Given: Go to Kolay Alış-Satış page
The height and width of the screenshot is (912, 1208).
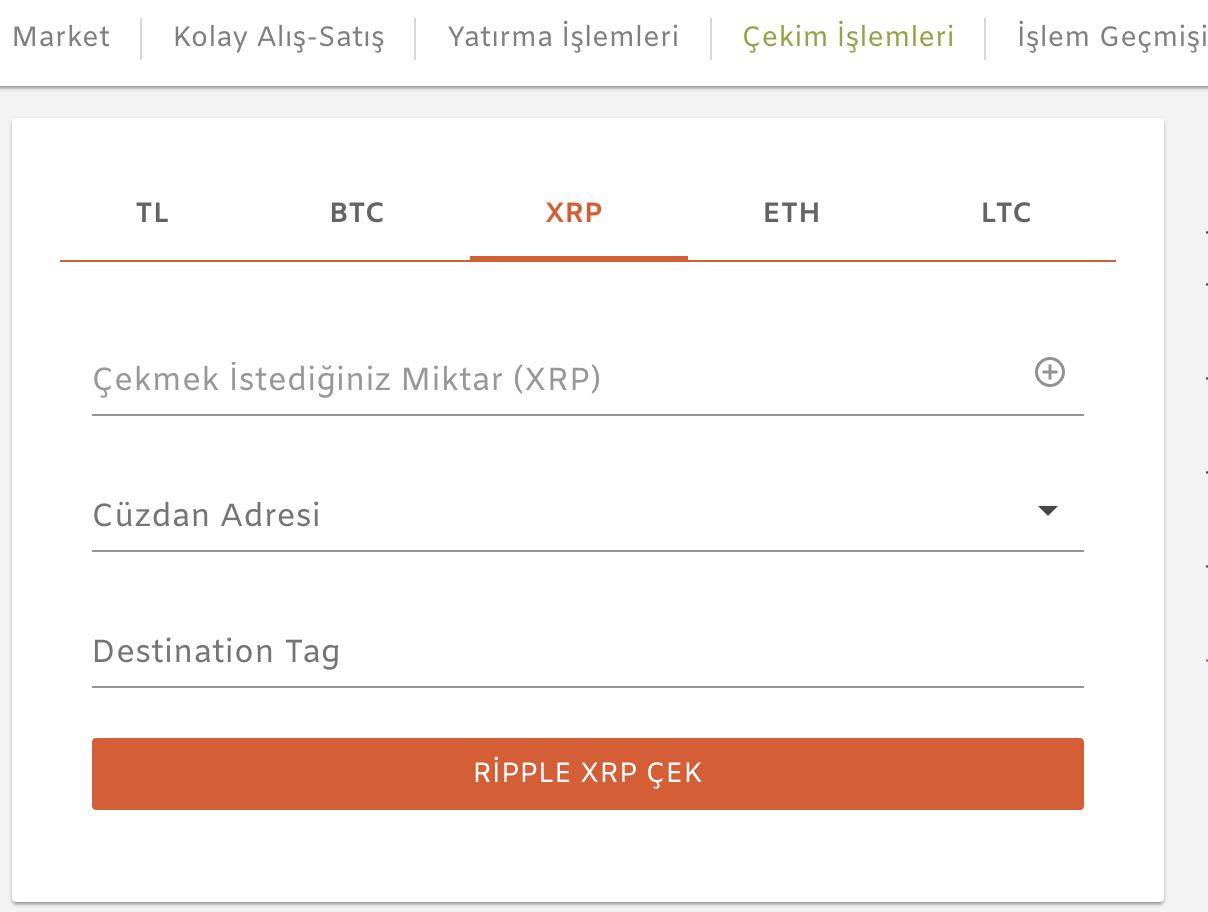Looking at the screenshot, I should pyautogui.click(x=279, y=38).
